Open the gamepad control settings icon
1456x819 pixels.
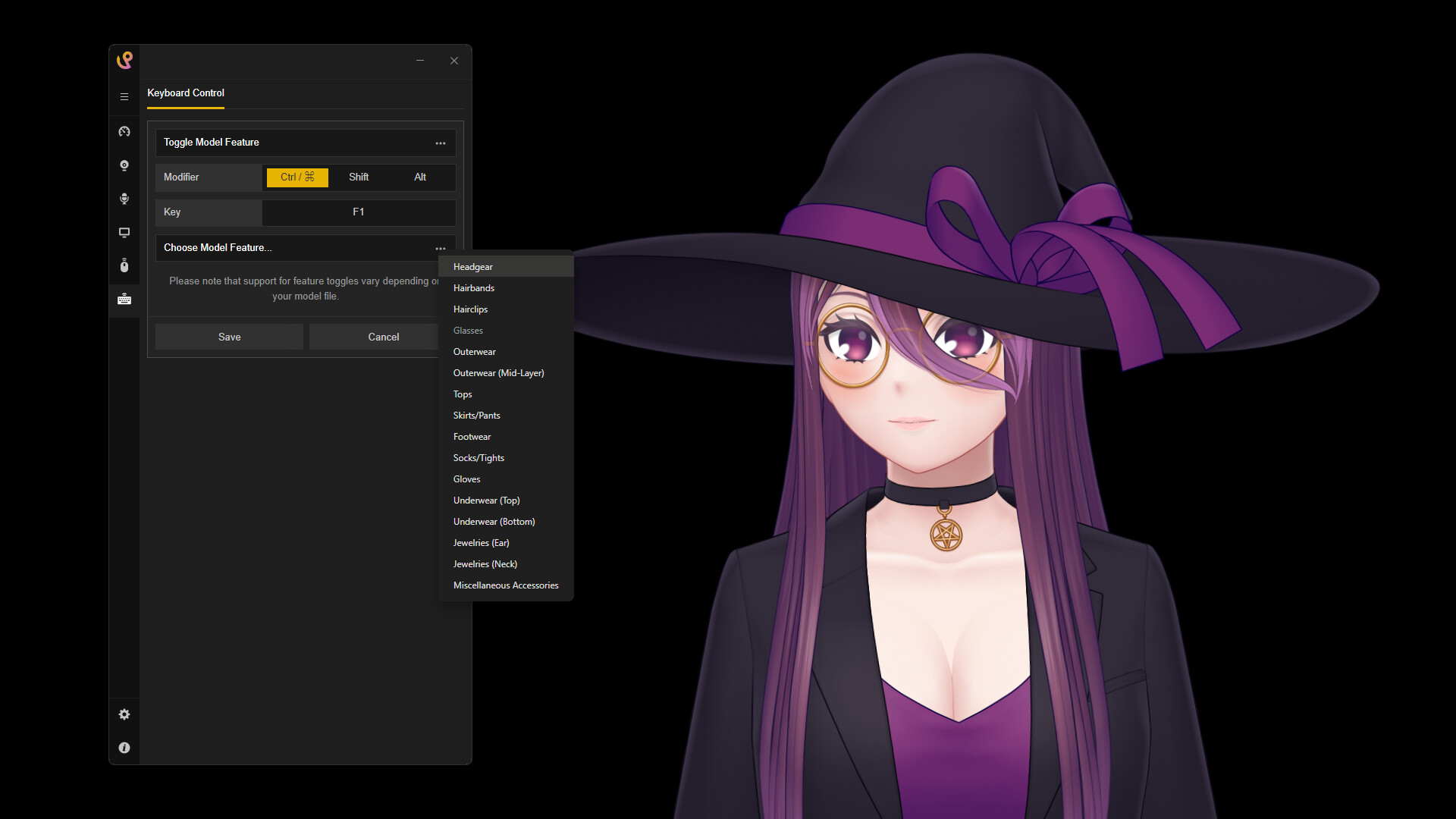pyautogui.click(x=124, y=131)
